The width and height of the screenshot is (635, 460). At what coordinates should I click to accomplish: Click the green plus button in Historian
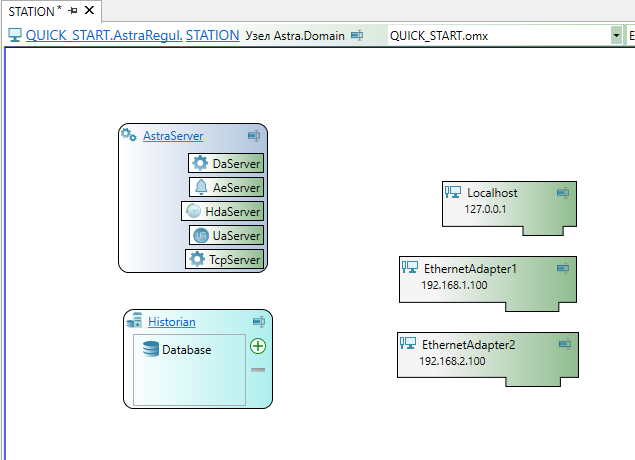(x=258, y=346)
